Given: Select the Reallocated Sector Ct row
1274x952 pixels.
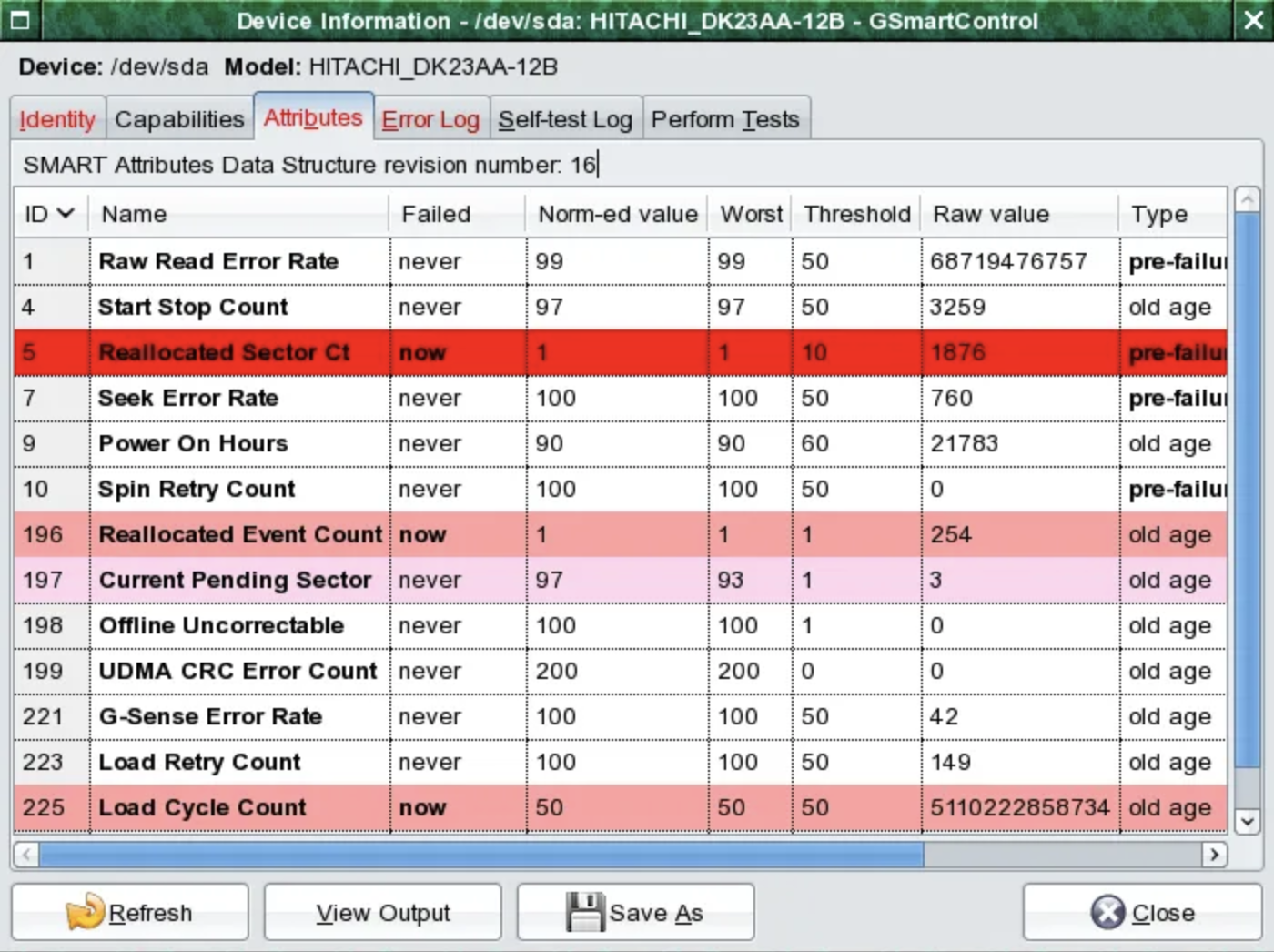Looking at the screenshot, I should (x=224, y=353).
